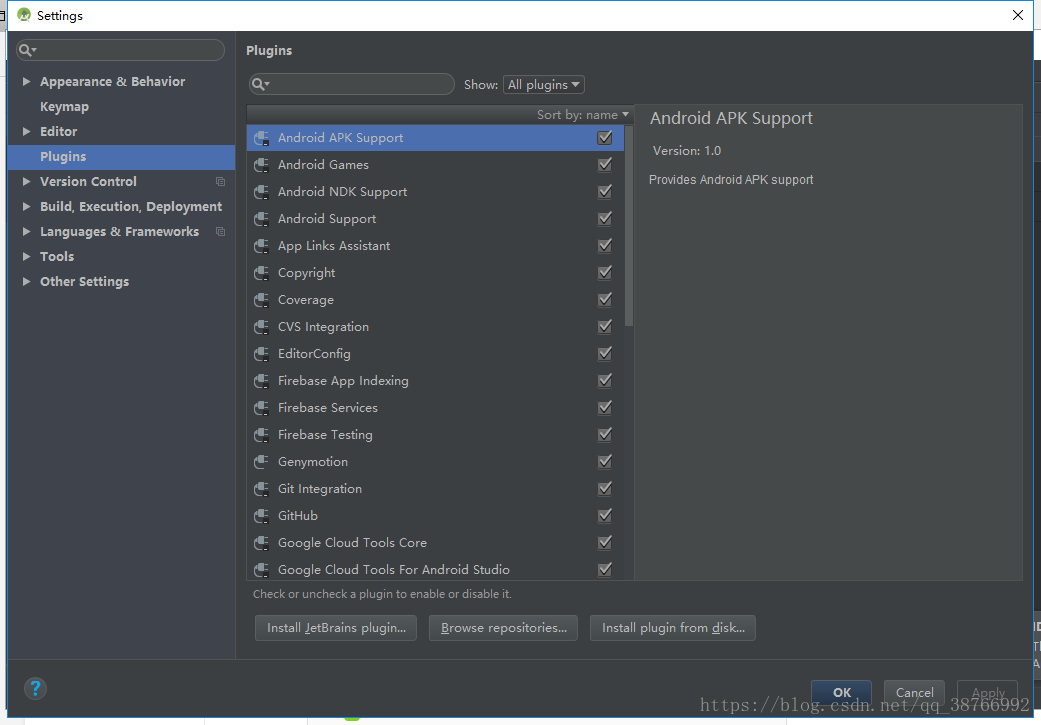Select the Tools category label
The width and height of the screenshot is (1041, 725).
coord(57,256)
